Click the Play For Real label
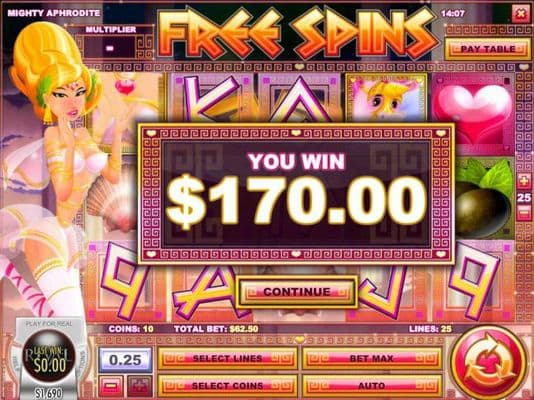The image size is (534, 400). [x=49, y=323]
